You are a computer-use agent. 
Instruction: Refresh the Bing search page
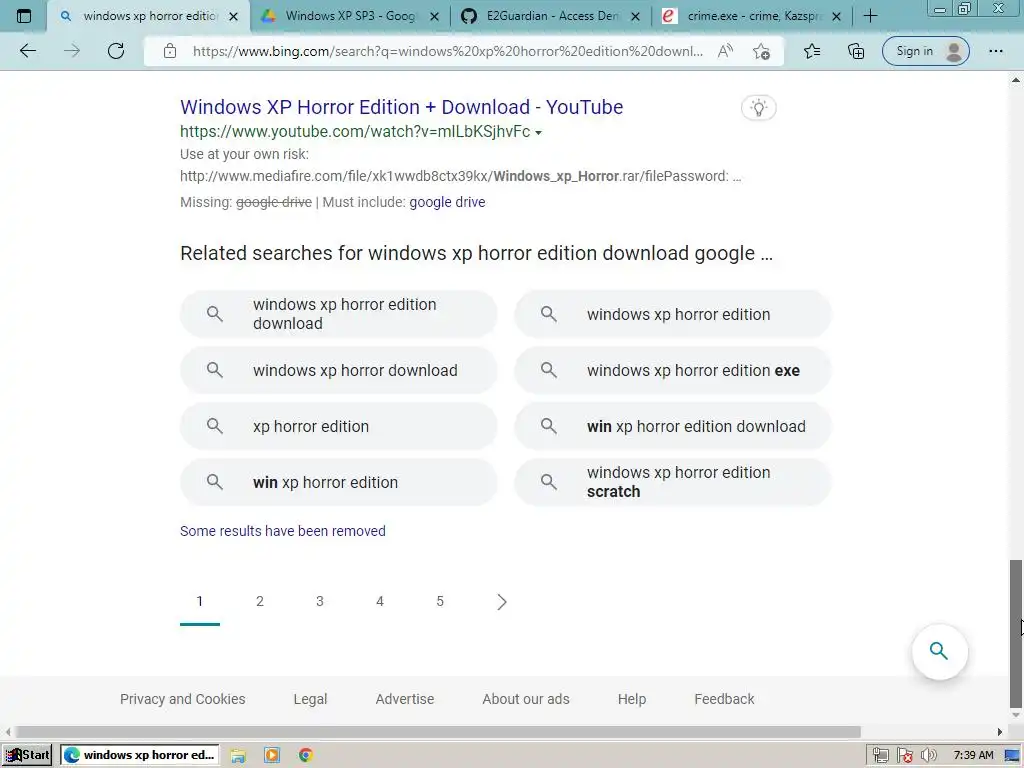click(116, 51)
